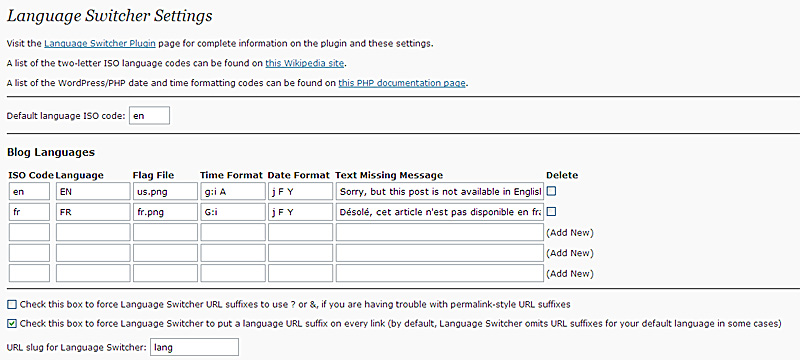Click the EN language name field
The height and width of the screenshot is (360, 800).
[x=93, y=192]
